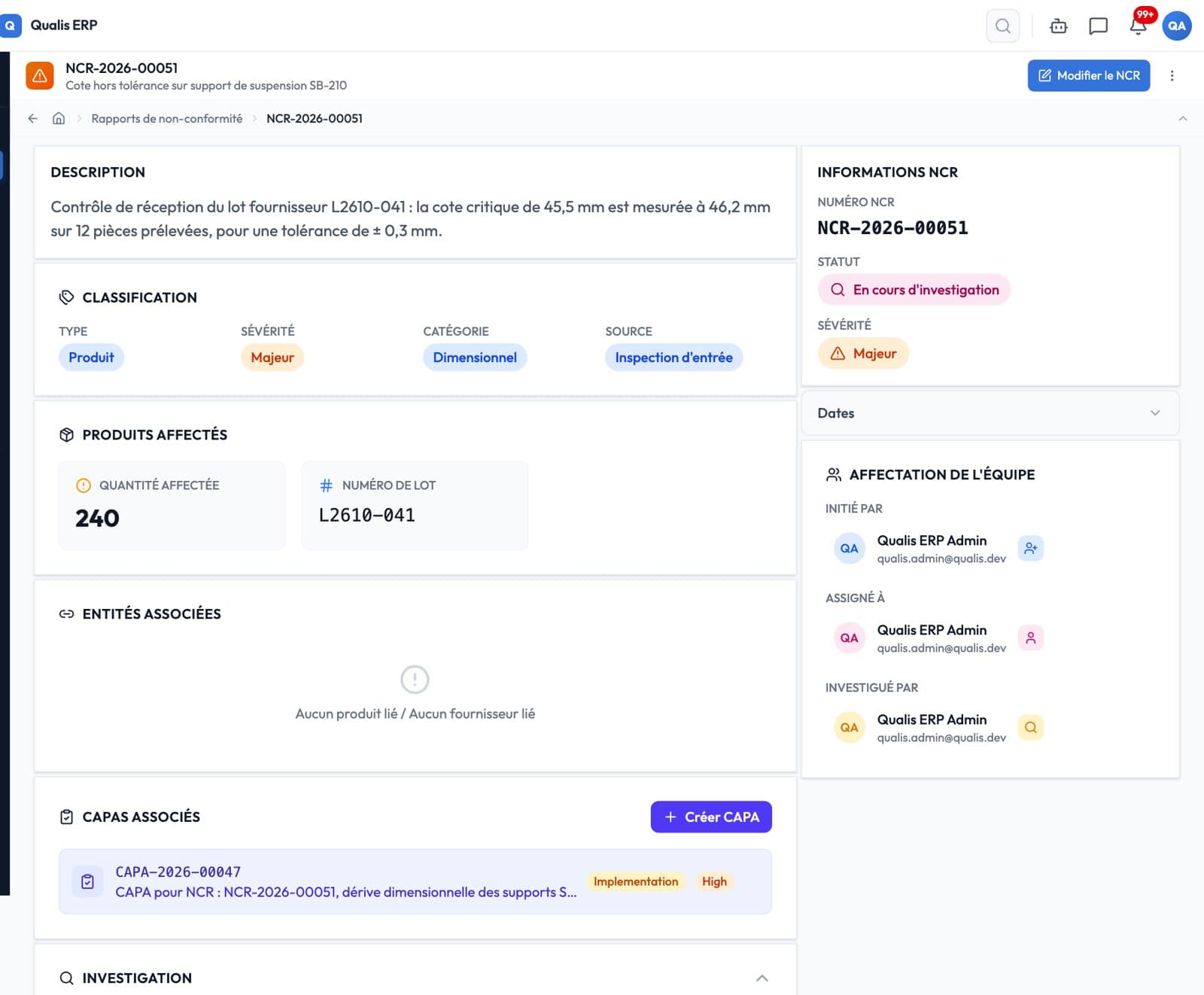
Task: Click the QA avatar under Assigné à
Action: (849, 637)
